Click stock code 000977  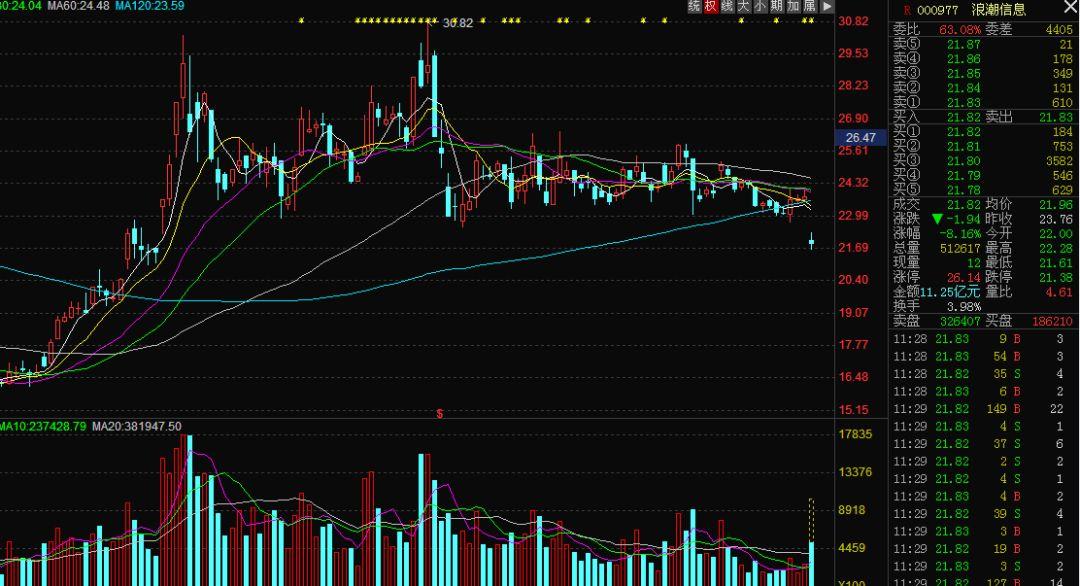pos(937,10)
